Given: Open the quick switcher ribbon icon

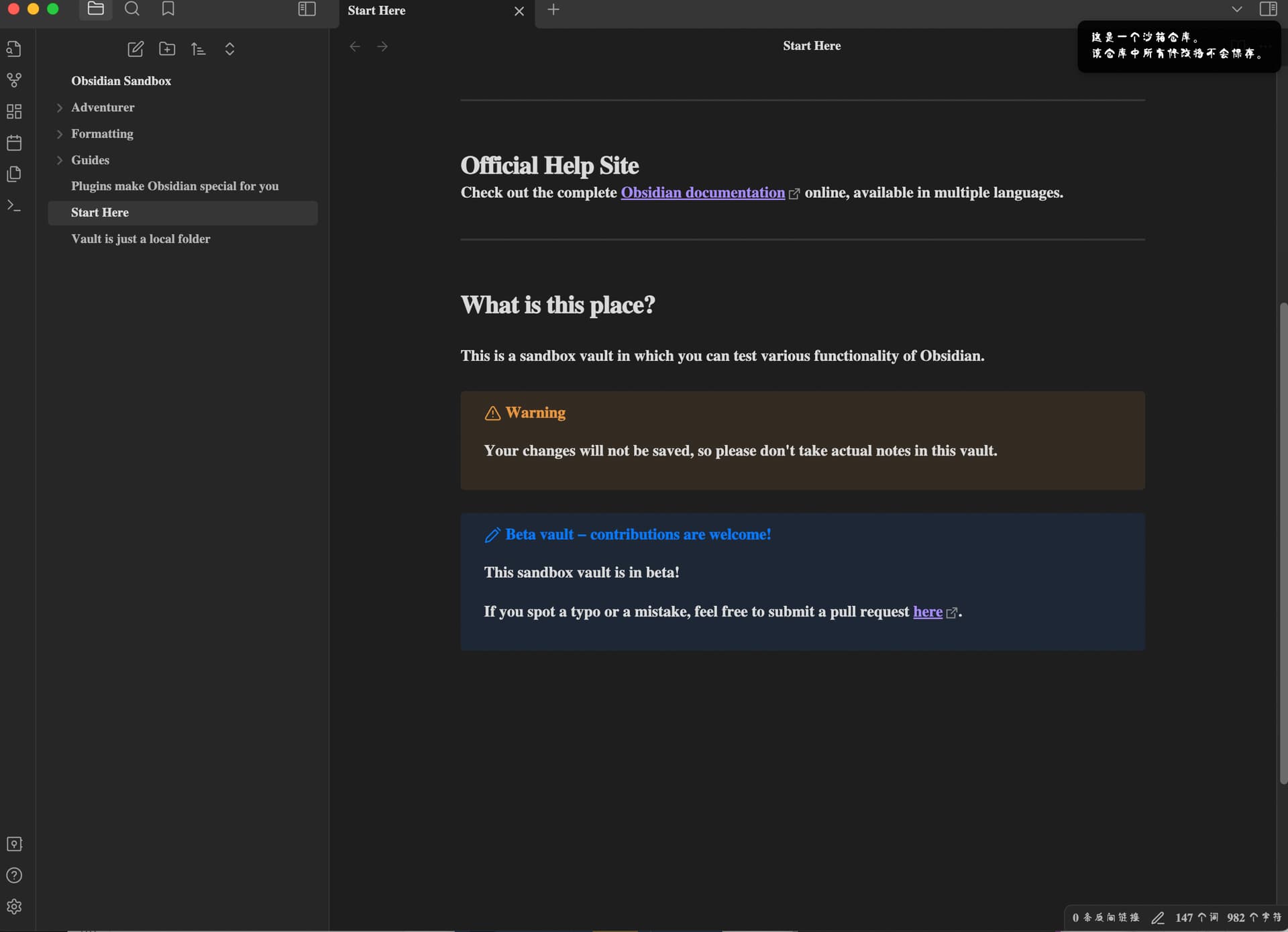Looking at the screenshot, I should tap(14, 49).
